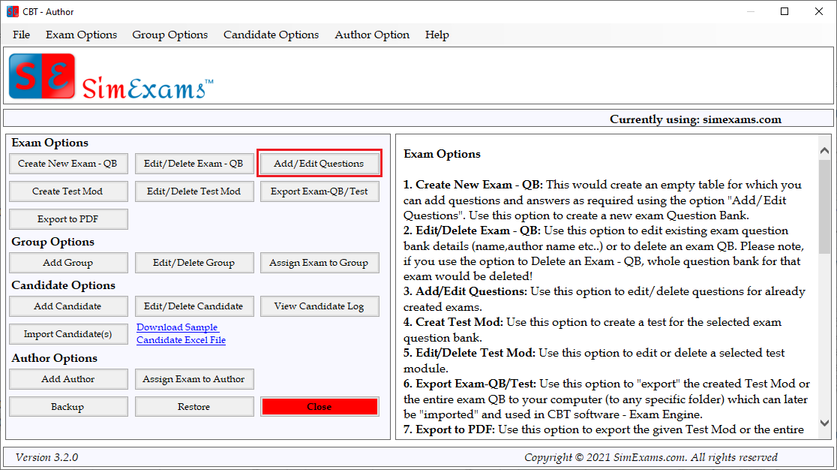837x470 pixels.
Task: Click '4. Creat Test Mod:' help text
Action: [x=453, y=322]
